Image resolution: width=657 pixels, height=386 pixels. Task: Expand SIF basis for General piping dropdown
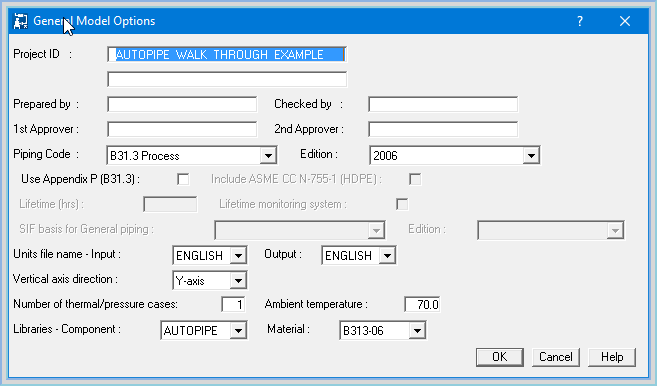point(376,230)
